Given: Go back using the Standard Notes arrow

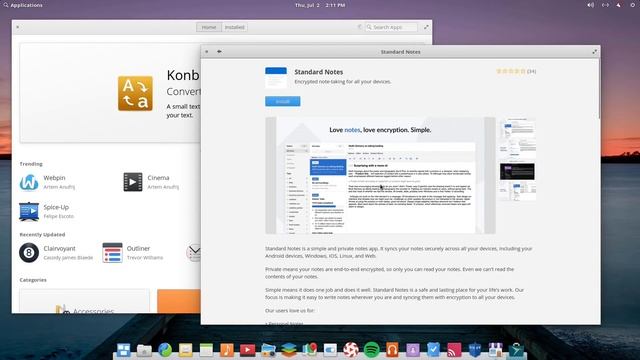Looking at the screenshot, I should tap(219, 51).
